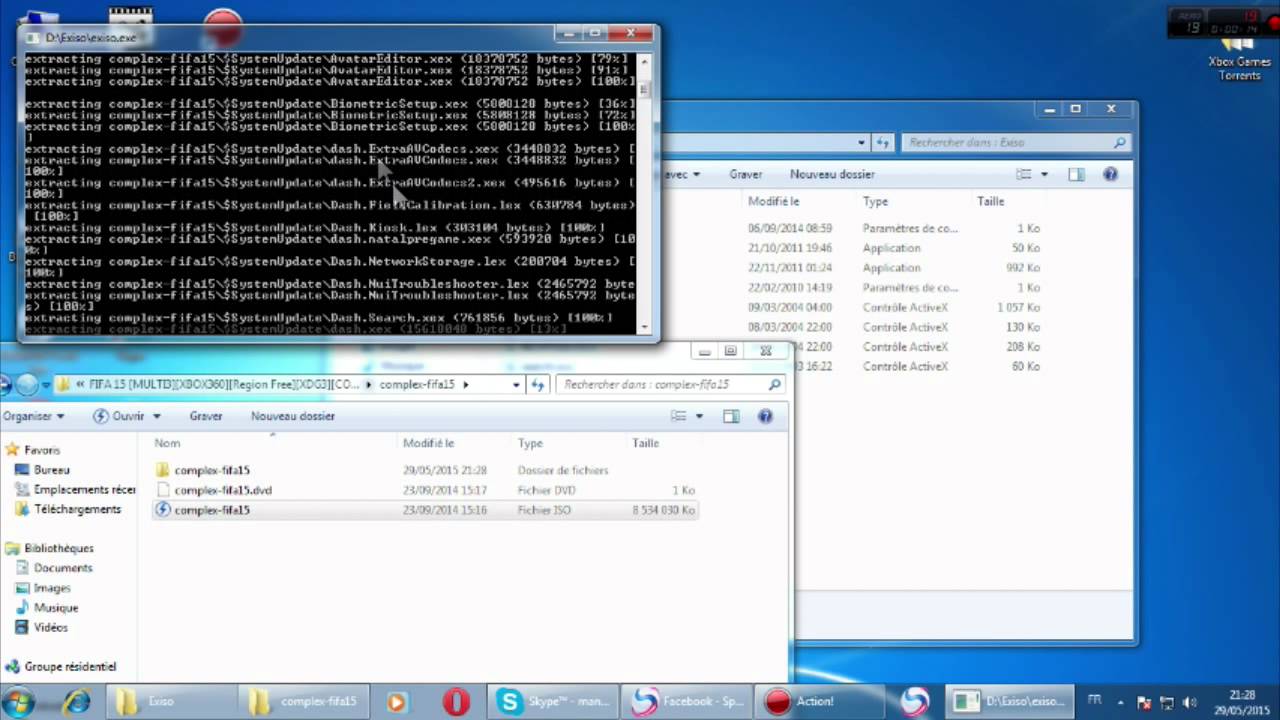Switch to complex-fifa15 taskbar button
Viewport: 1280px width, 720px height.
(304, 701)
